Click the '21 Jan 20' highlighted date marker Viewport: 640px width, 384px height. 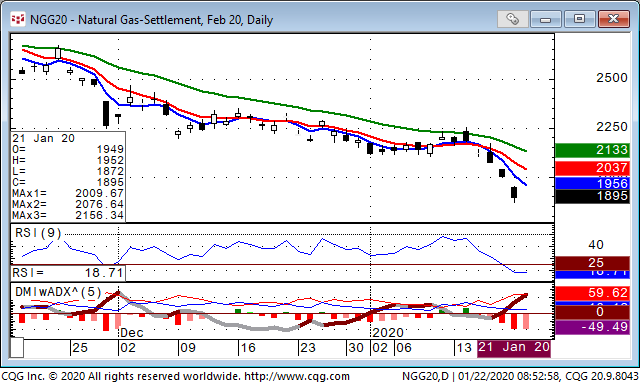click(x=514, y=348)
